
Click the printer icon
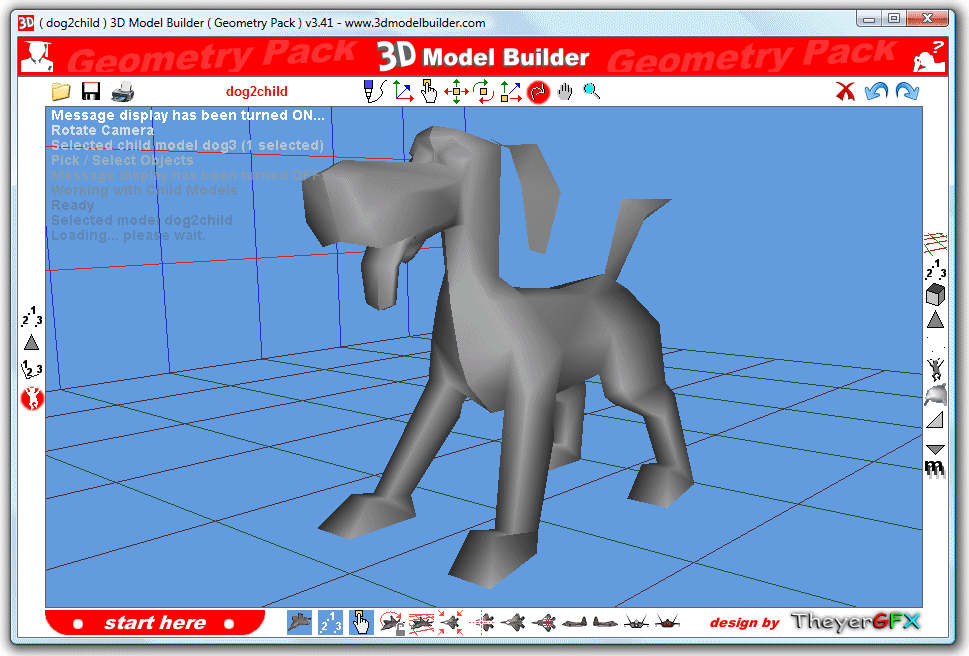(x=123, y=92)
